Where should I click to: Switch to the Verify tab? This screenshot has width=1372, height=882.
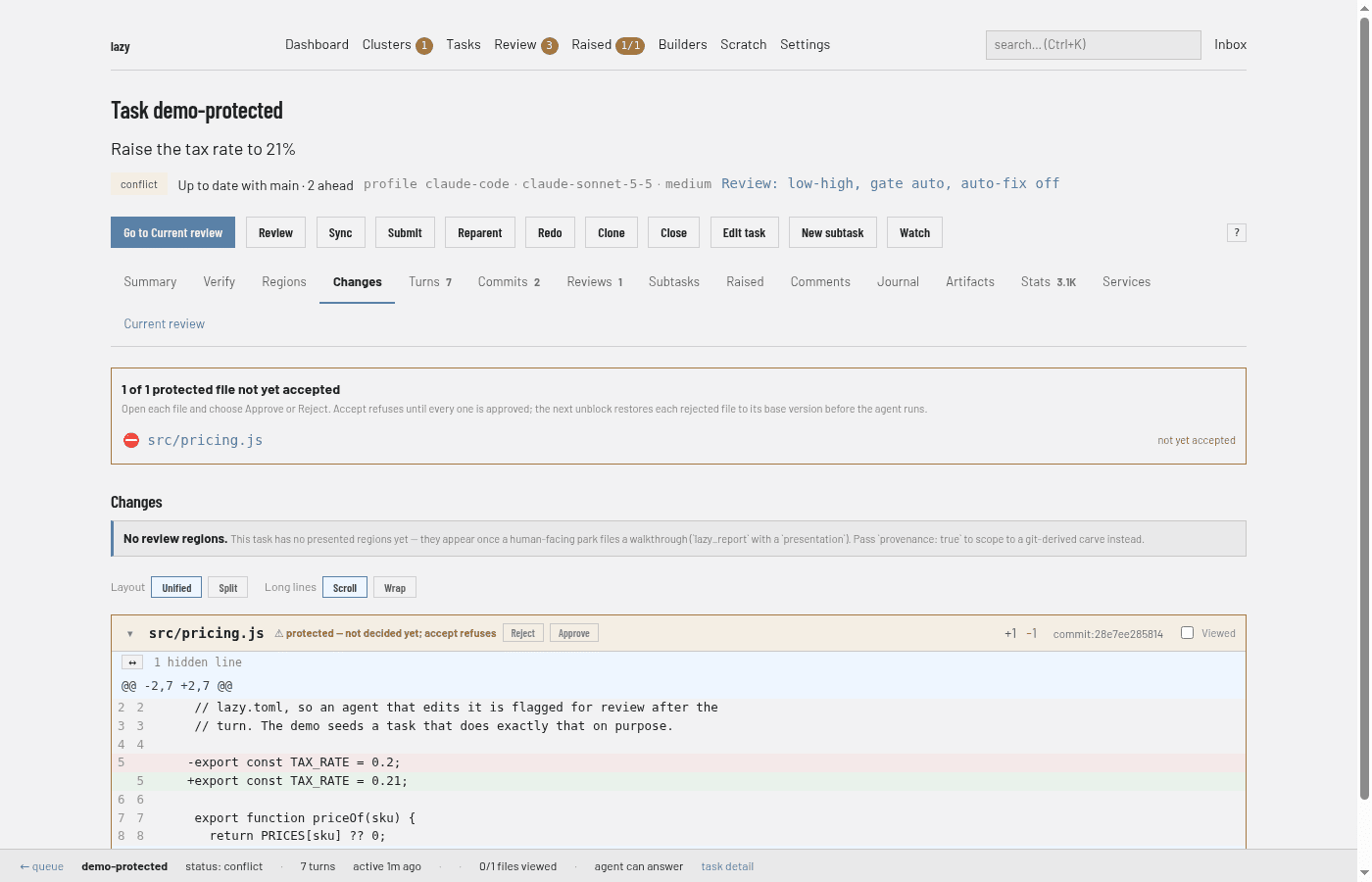(220, 282)
